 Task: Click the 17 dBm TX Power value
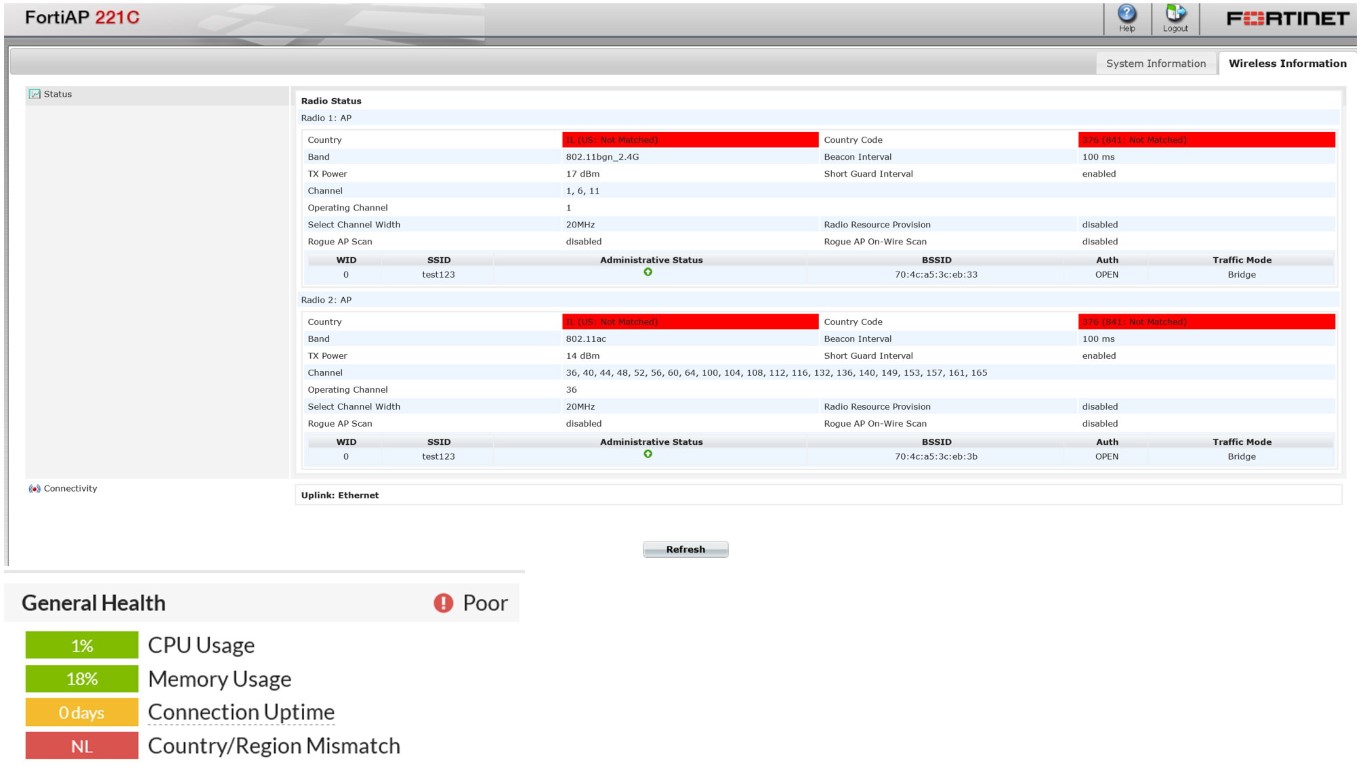583,174
